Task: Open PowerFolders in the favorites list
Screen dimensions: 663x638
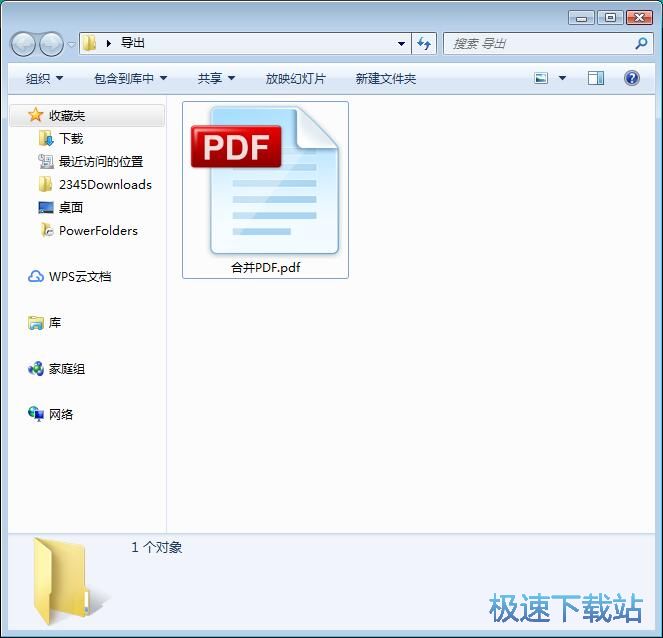Action: point(98,231)
